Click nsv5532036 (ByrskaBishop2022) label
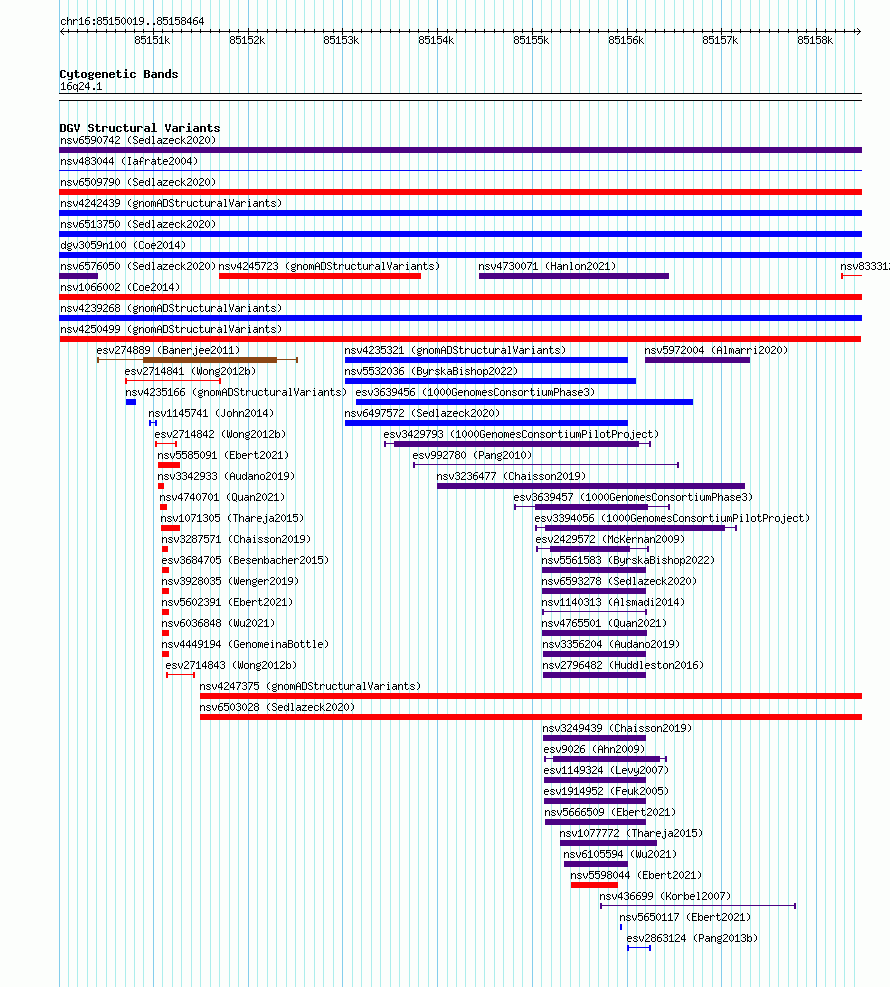Viewport: 890px width, 987px height. [431, 371]
